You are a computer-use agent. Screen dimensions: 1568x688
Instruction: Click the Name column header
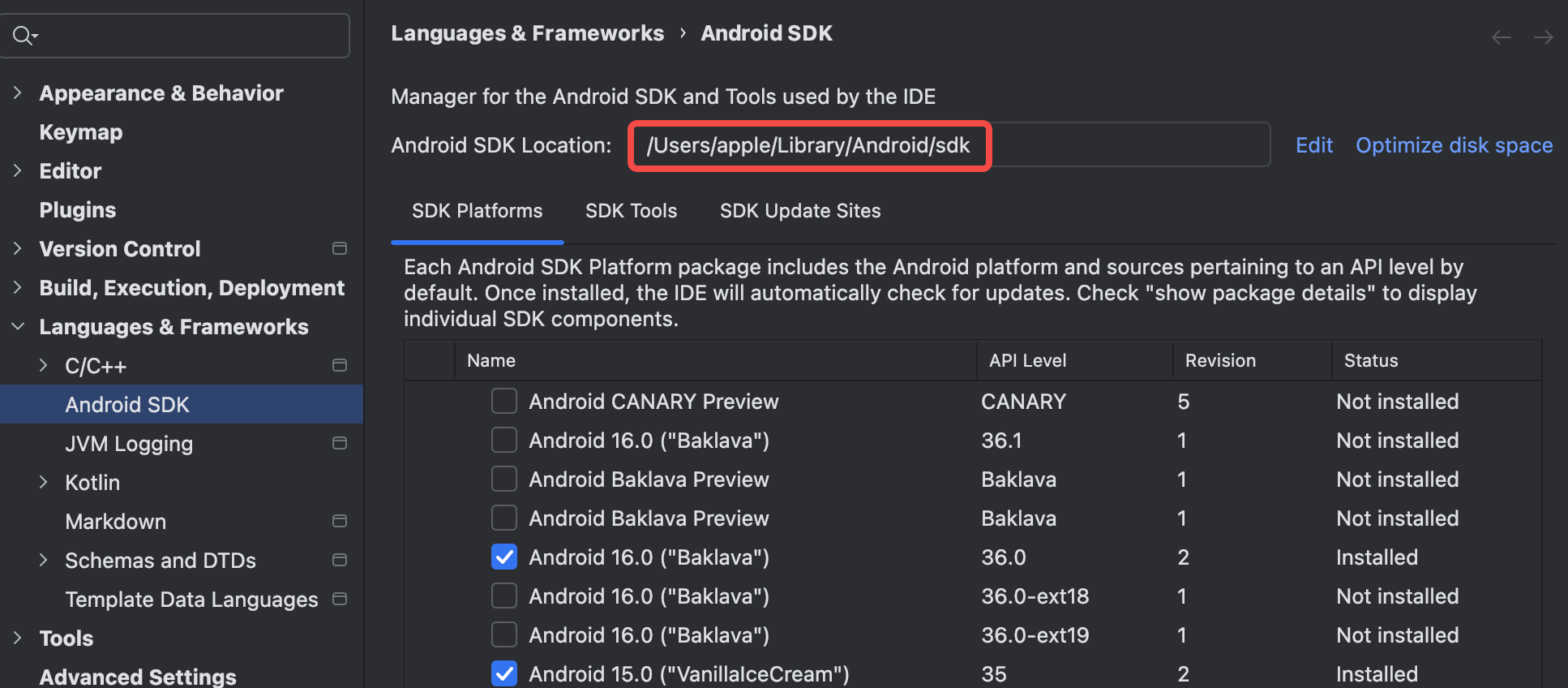pyautogui.click(x=491, y=360)
